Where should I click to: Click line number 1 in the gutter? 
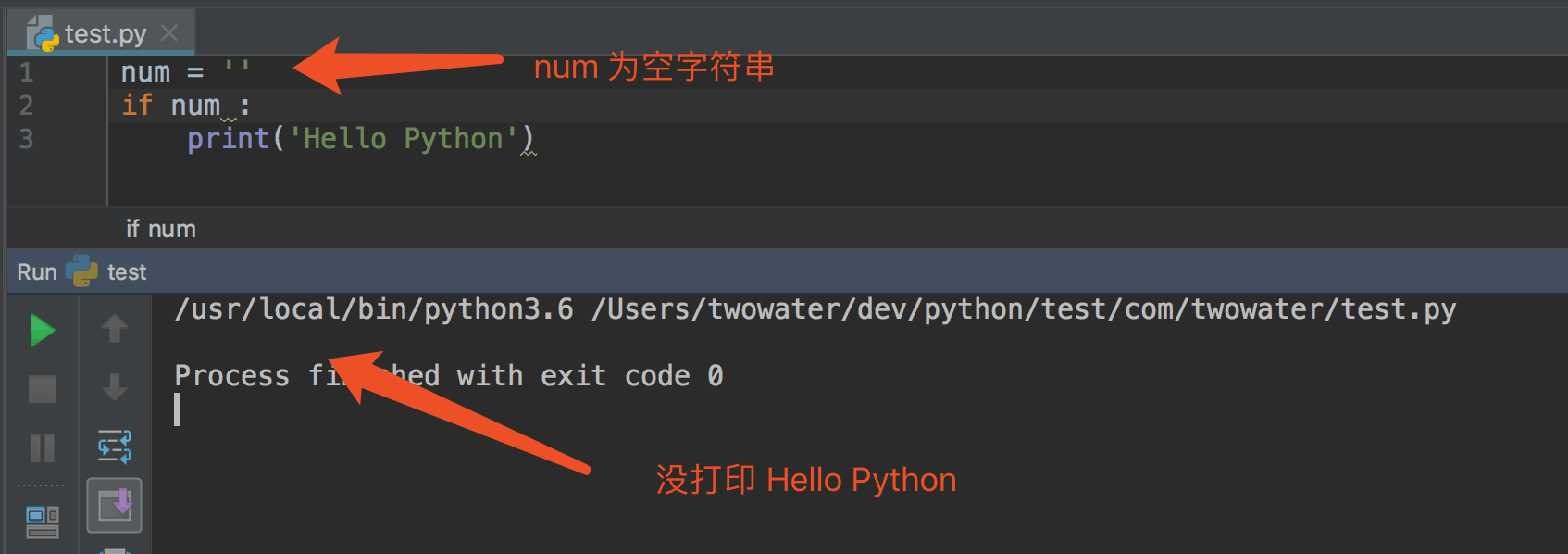[x=26, y=72]
